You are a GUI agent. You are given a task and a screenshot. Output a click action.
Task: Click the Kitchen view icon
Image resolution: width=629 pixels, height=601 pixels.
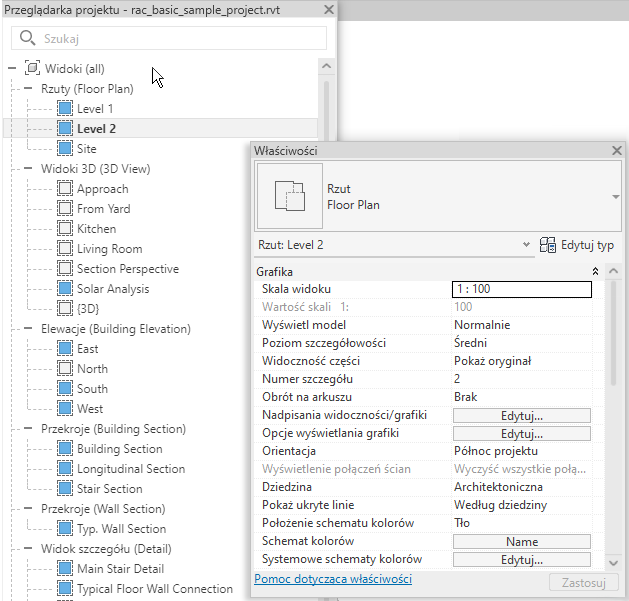point(65,228)
